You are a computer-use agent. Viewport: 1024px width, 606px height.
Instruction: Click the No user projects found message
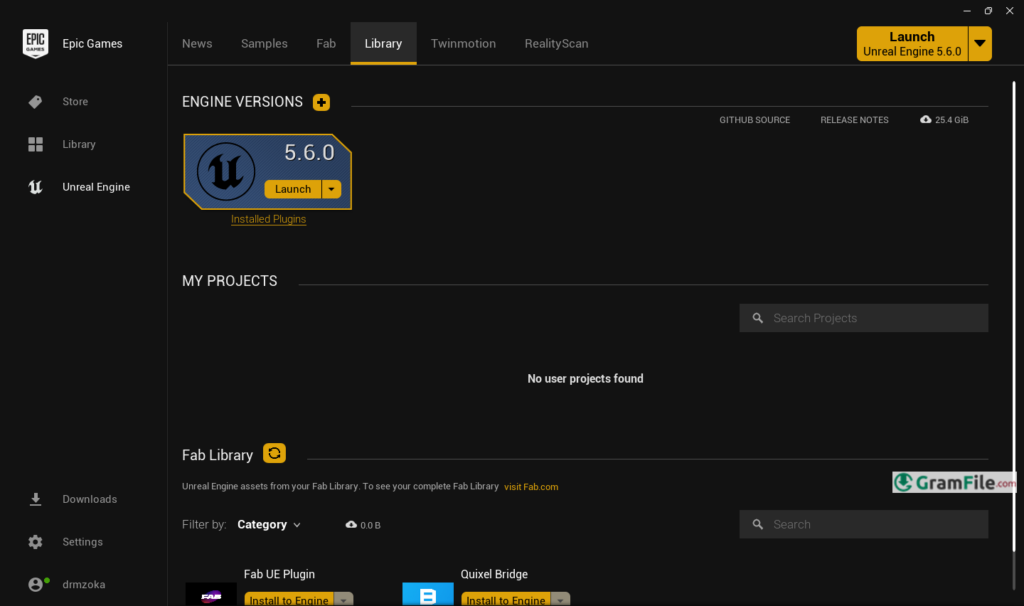click(585, 379)
